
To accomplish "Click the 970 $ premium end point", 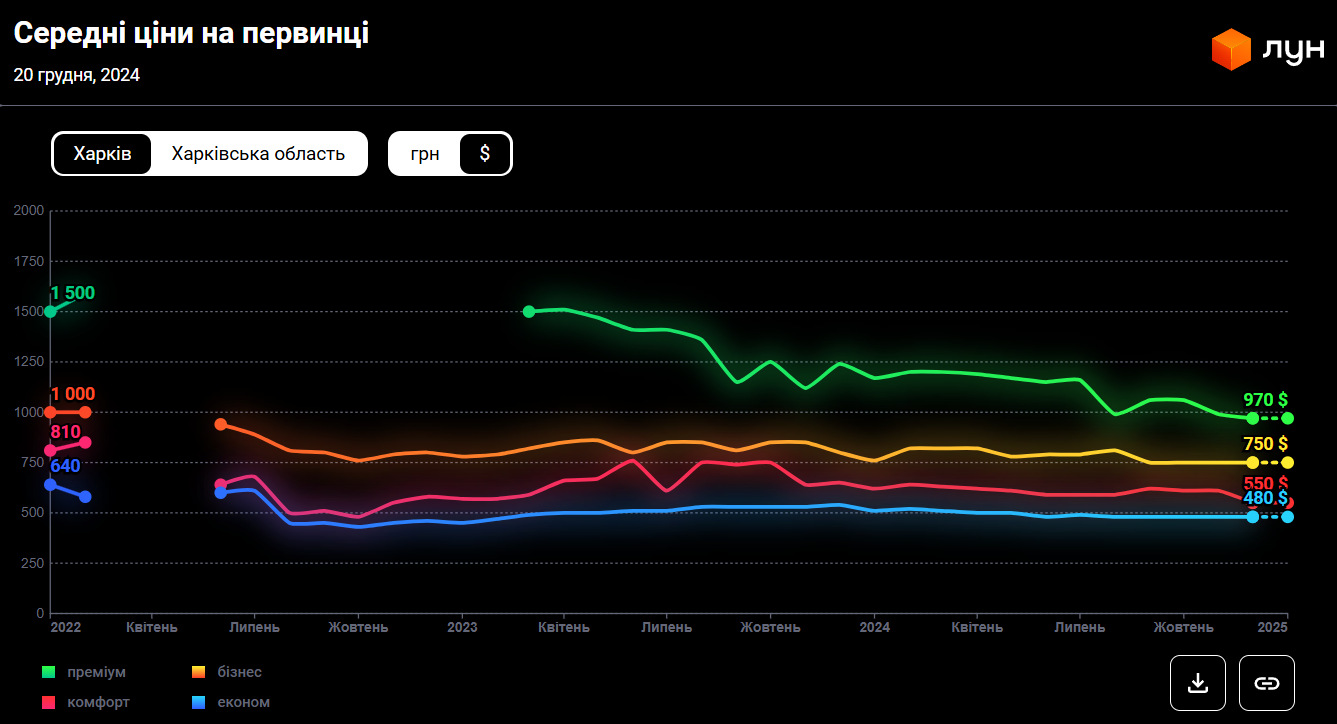I will point(1288,418).
